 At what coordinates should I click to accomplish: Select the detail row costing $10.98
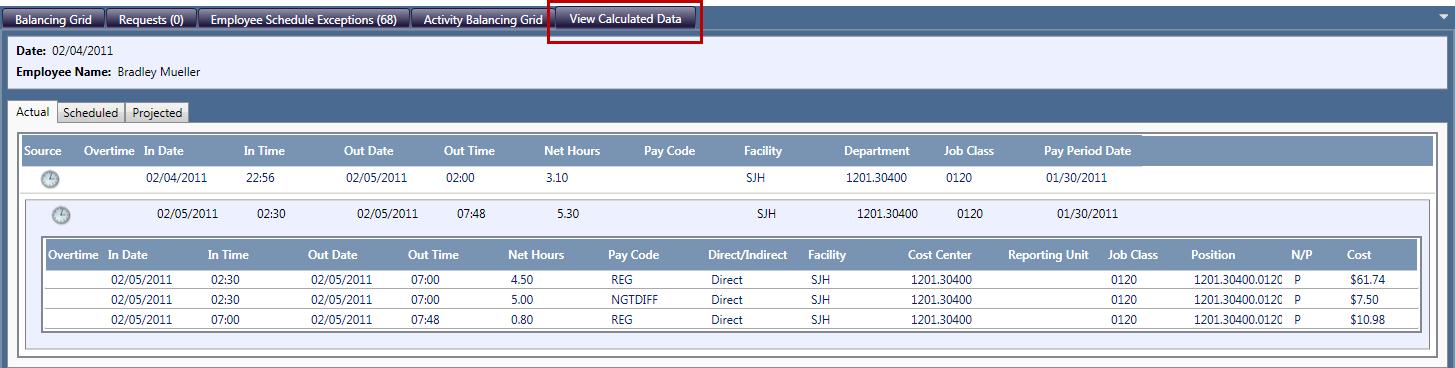click(731, 319)
